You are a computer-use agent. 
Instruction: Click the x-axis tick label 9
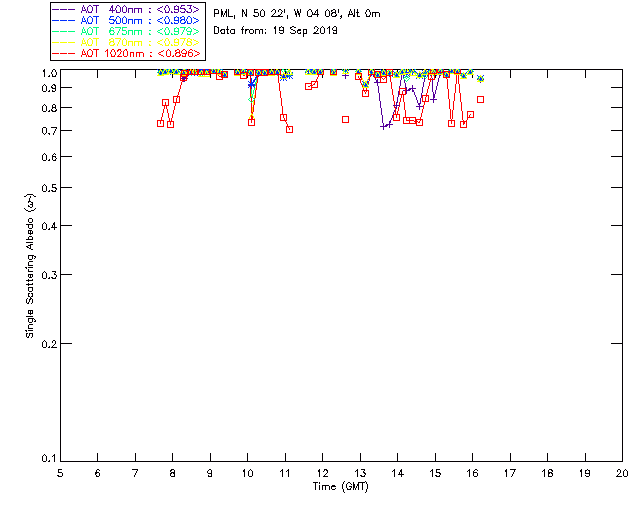point(210,473)
